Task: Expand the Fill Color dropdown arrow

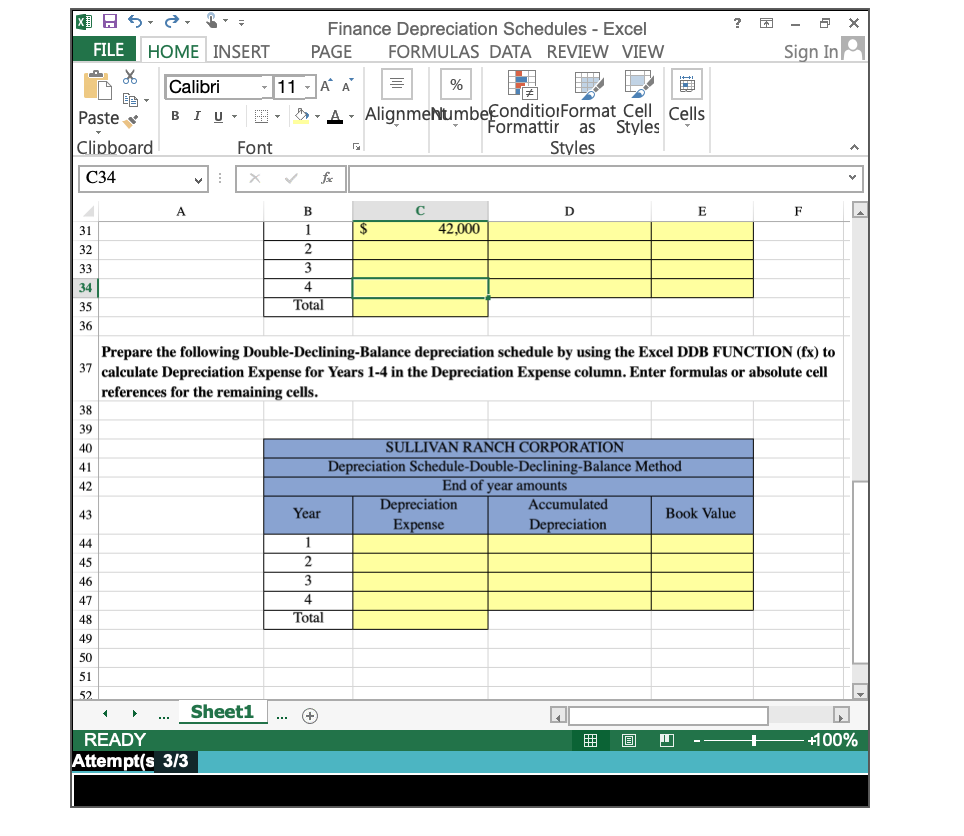Action: tap(317, 116)
